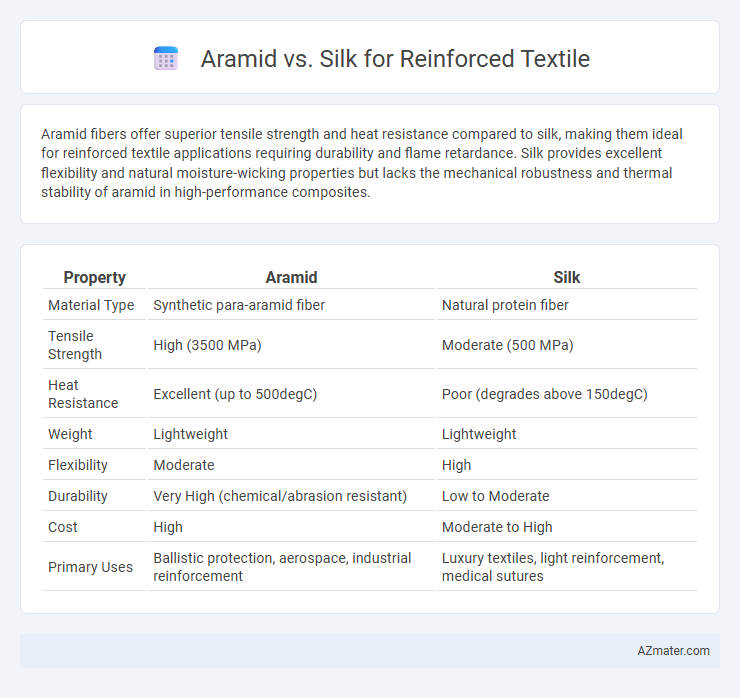This screenshot has height=698, width=740.
Task: Click 'Very High (chemical/abrasion resistant)' cell
Action: 280,496
